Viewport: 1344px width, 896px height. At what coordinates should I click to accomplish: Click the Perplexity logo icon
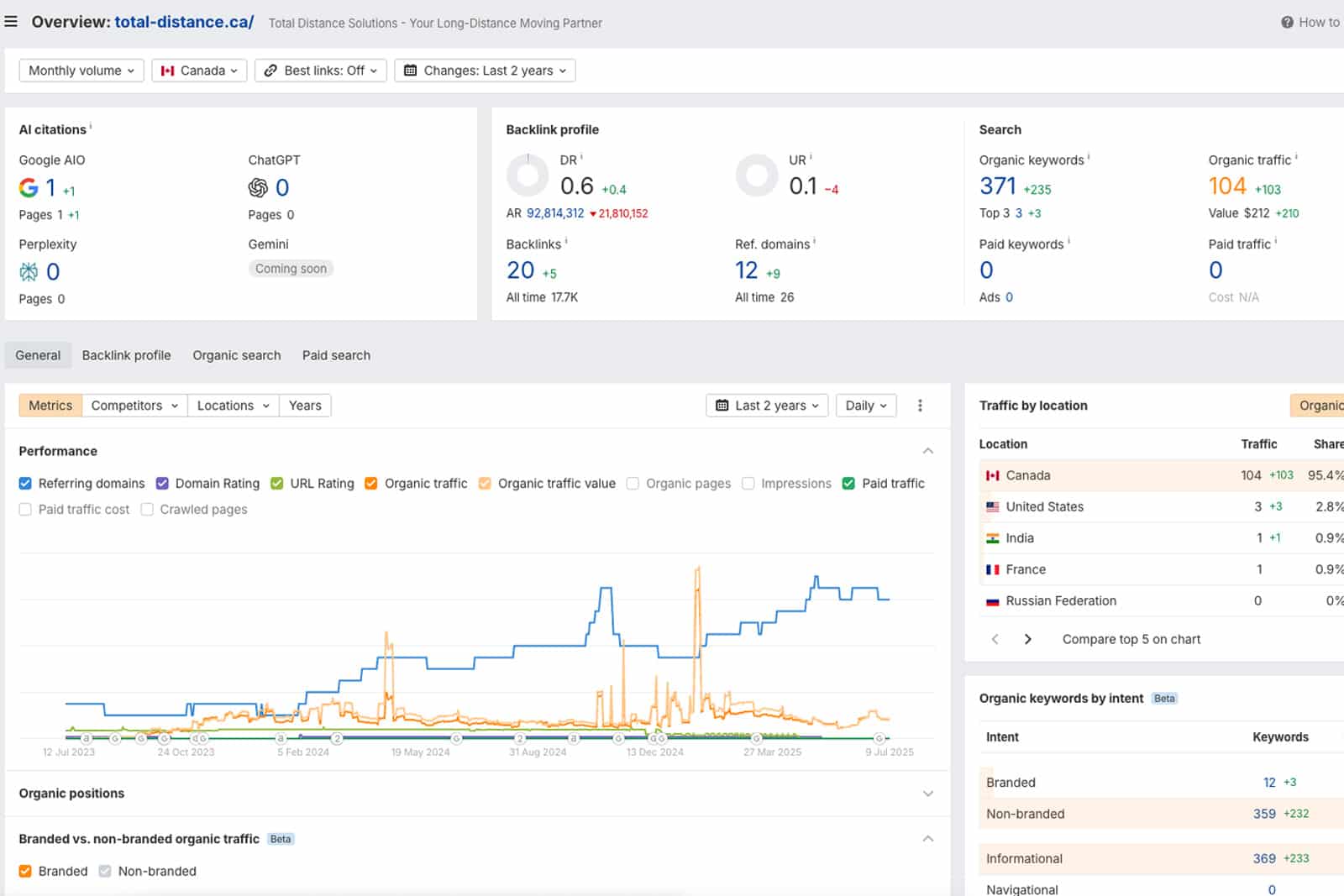coord(29,271)
